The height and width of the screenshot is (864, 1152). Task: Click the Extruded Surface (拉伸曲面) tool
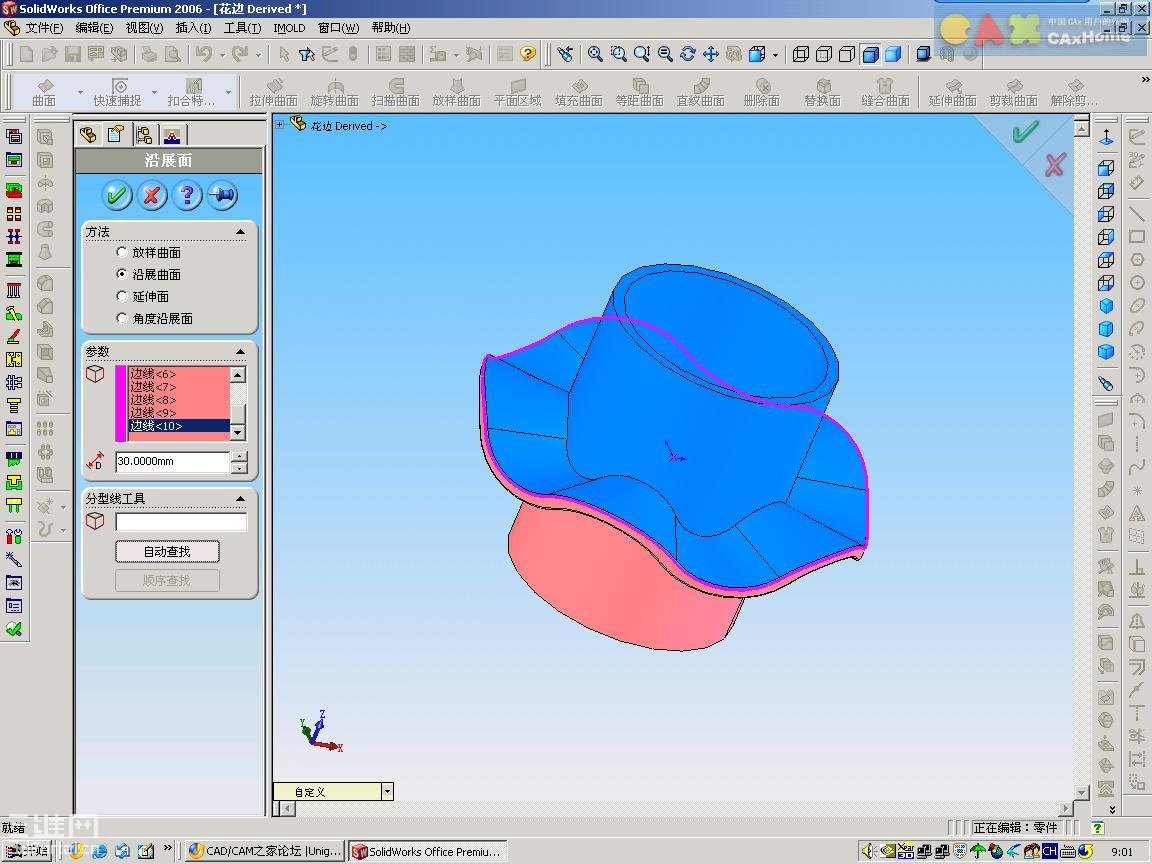pos(273,93)
